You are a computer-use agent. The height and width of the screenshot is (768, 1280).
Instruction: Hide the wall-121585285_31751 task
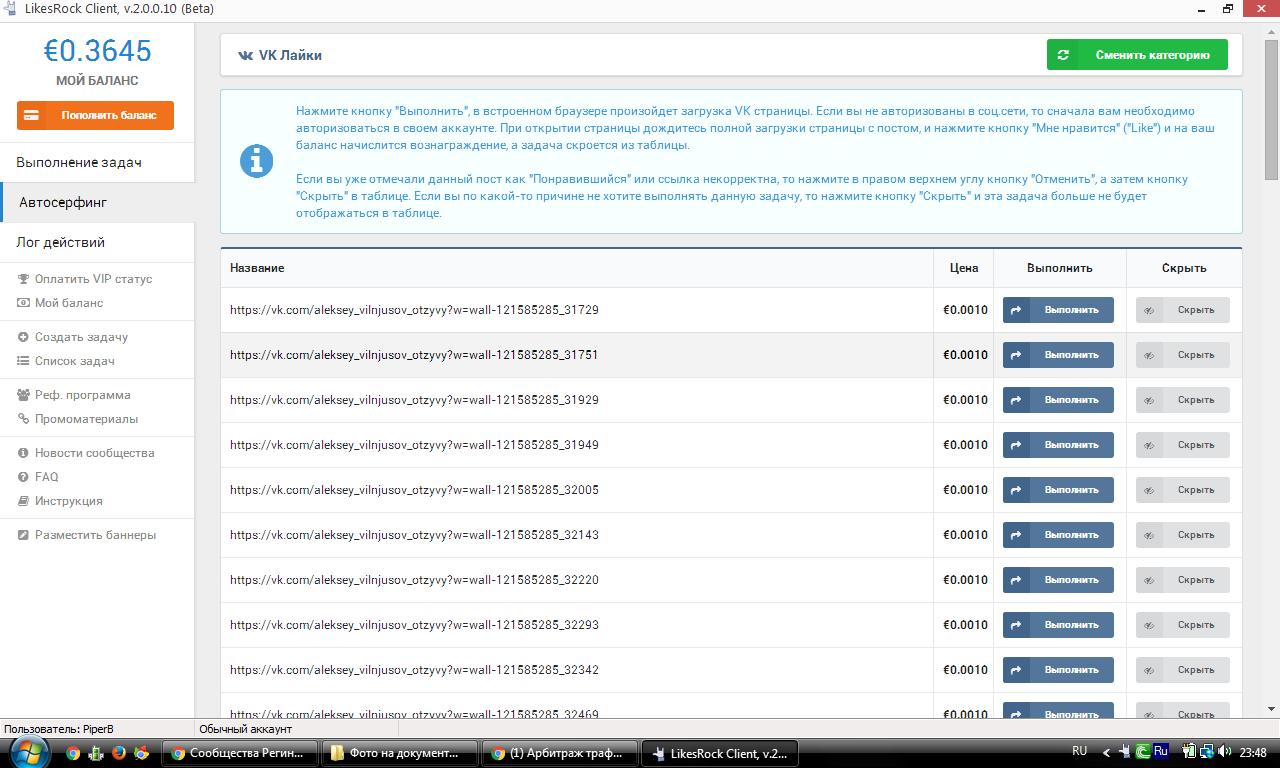1182,355
